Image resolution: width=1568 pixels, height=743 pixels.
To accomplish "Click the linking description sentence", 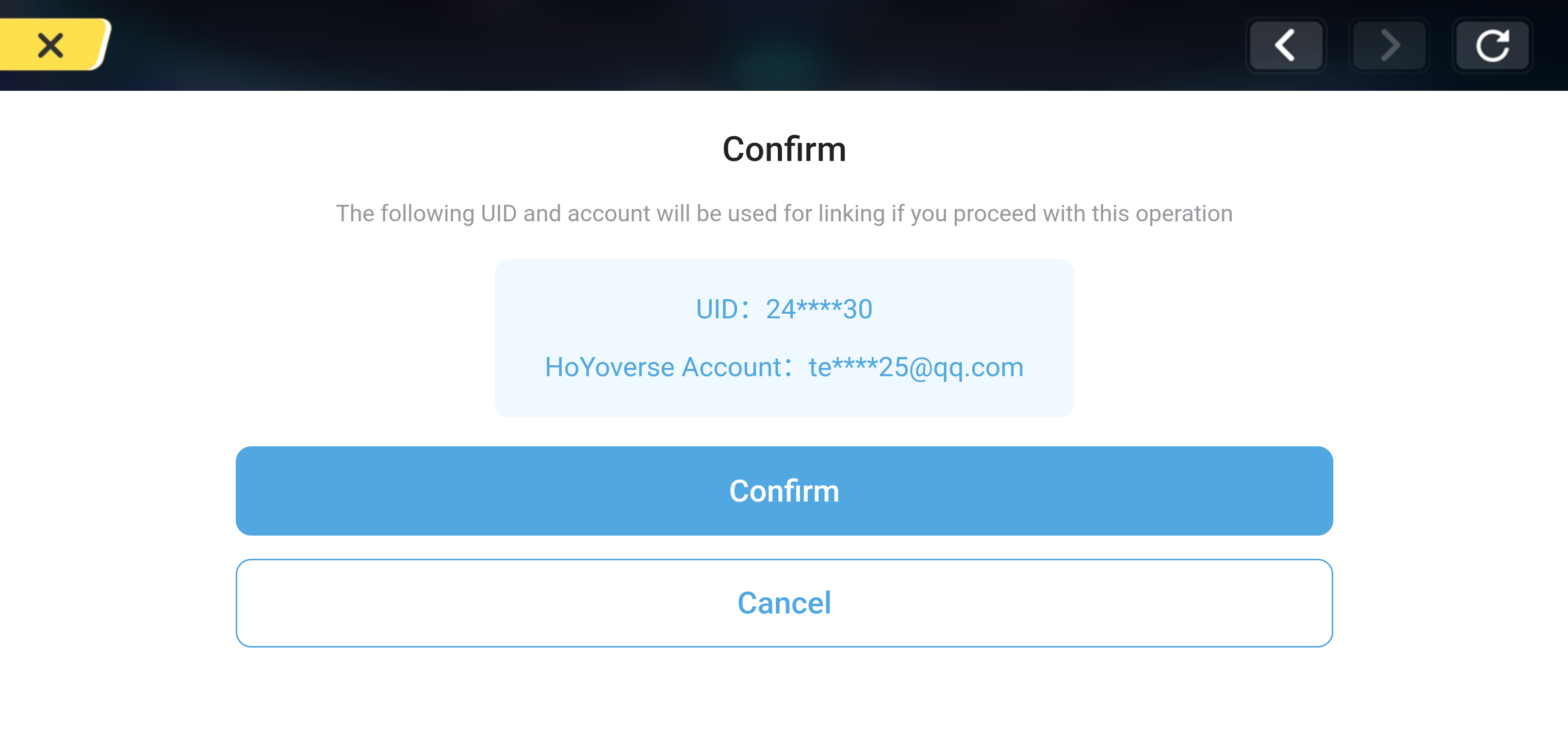I will [784, 214].
